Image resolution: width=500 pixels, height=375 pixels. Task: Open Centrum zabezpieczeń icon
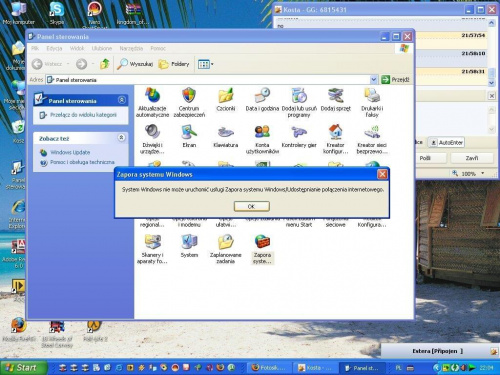(x=189, y=102)
